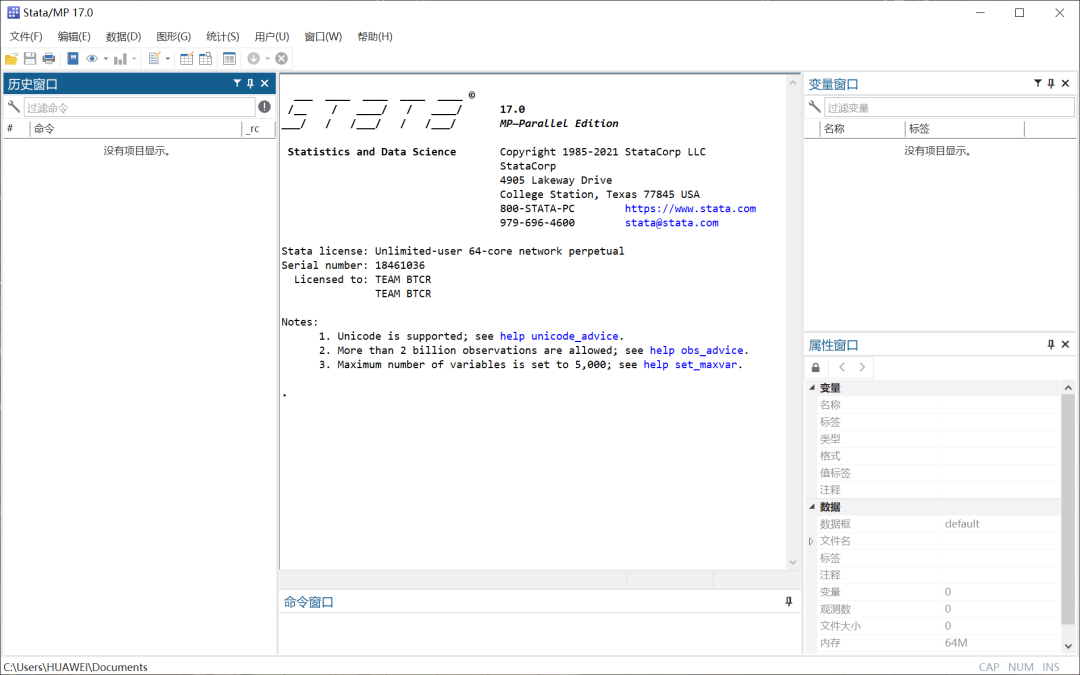This screenshot has width=1080, height=675.
Task: Click the next variable arrow in 属性窗口
Action: [862, 367]
